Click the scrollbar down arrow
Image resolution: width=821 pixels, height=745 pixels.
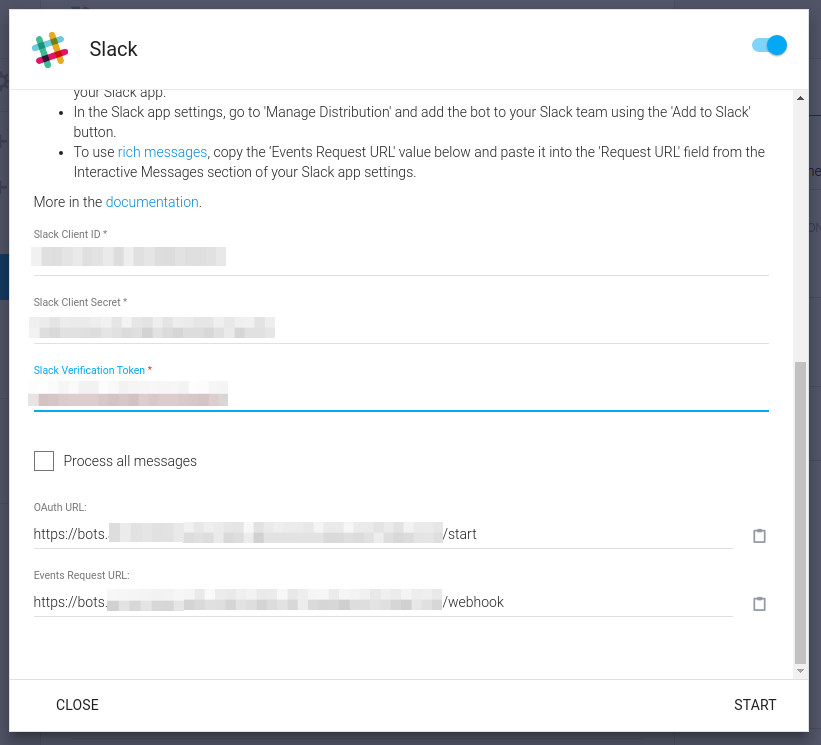point(800,671)
